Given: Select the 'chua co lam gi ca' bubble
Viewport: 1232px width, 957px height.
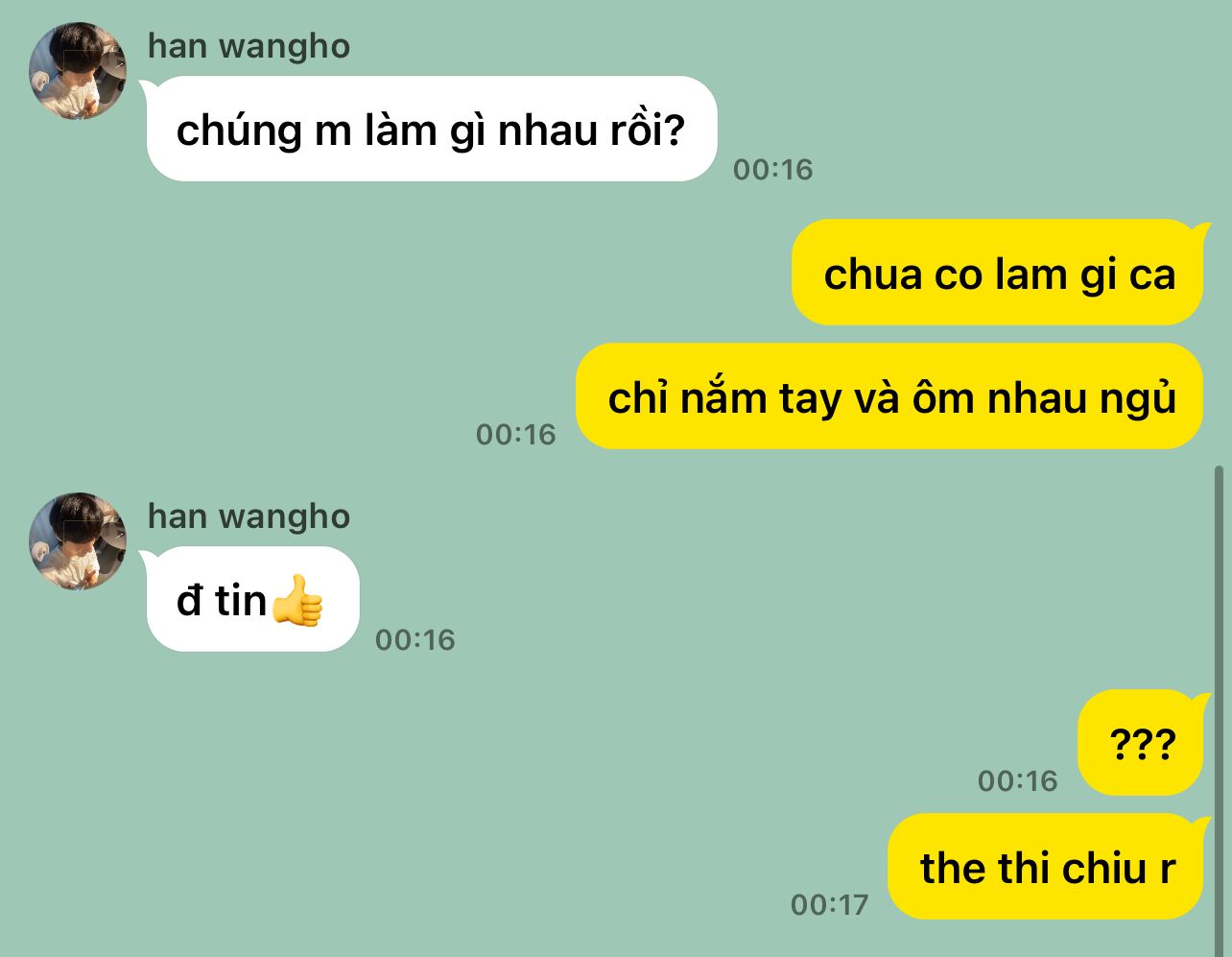Looking at the screenshot, I should click(x=998, y=273).
